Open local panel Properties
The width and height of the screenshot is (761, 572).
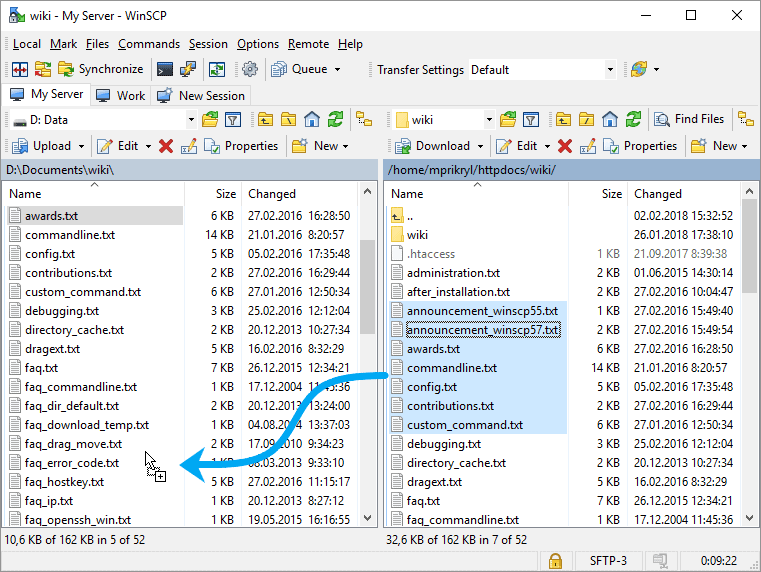pos(241,146)
